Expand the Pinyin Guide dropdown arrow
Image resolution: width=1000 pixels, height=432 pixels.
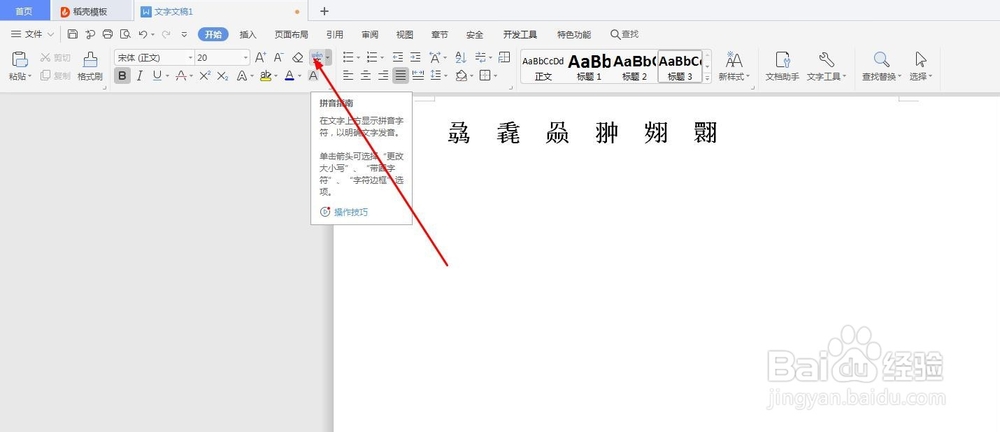pos(328,57)
